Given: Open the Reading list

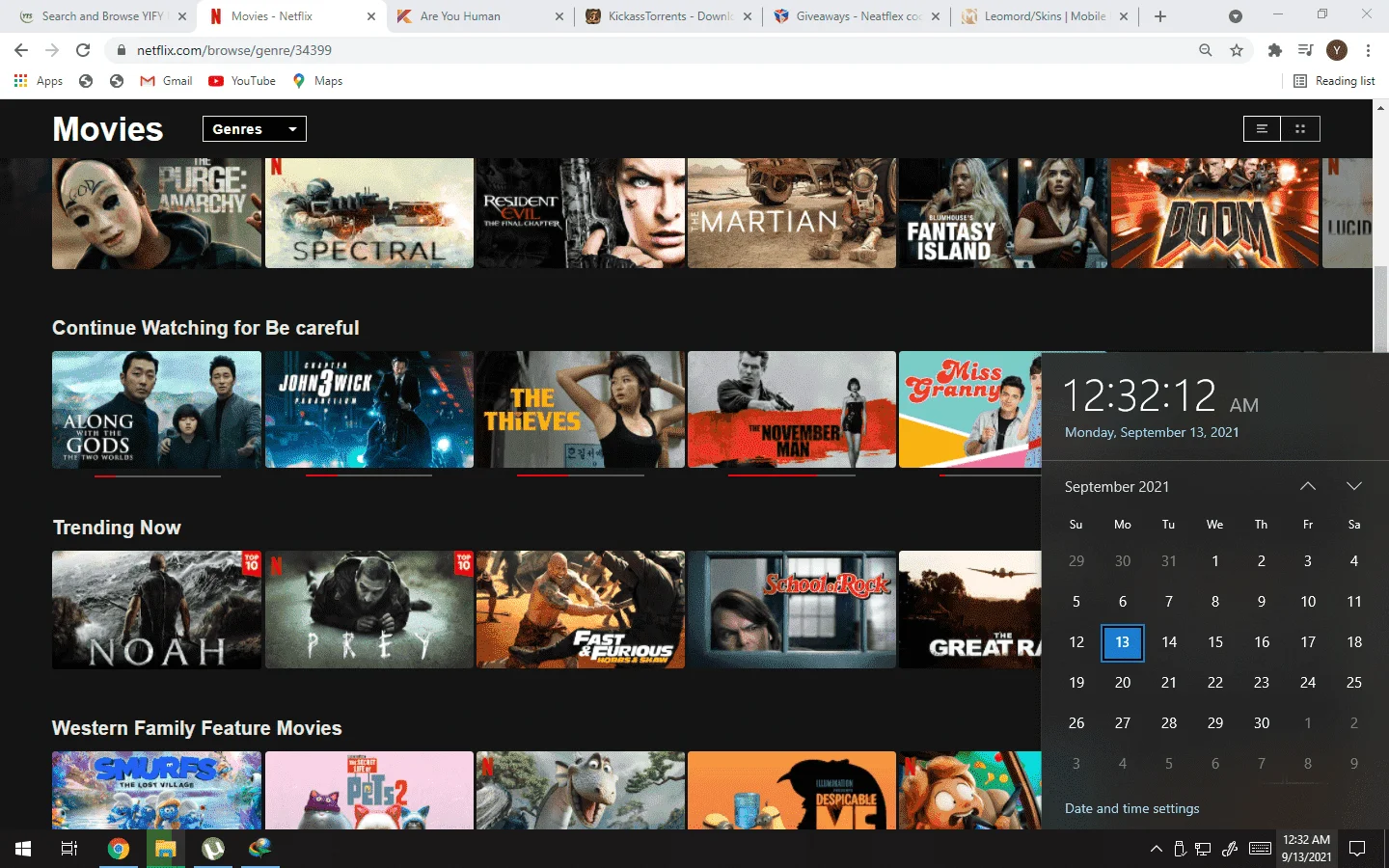Looking at the screenshot, I should [1334, 81].
